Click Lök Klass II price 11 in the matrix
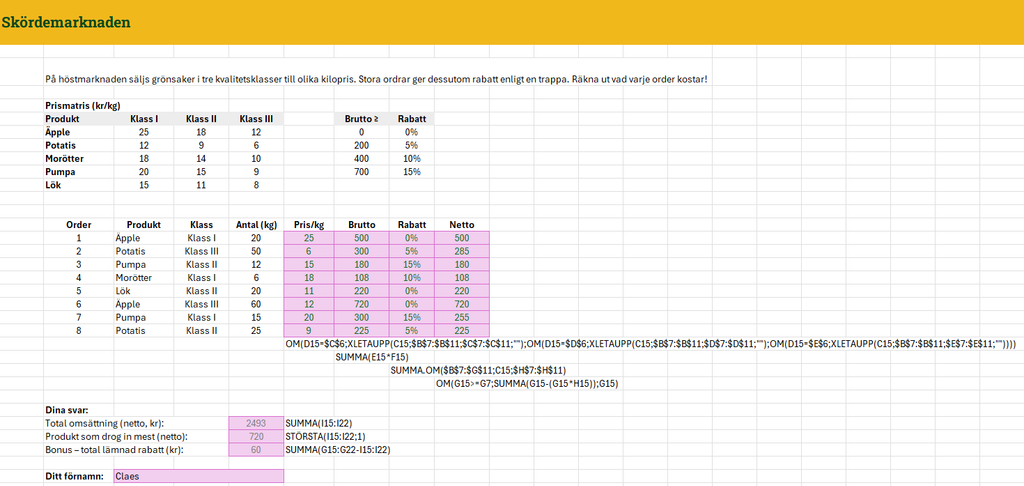Image resolution: width=1024 pixels, height=486 pixels. coord(202,185)
